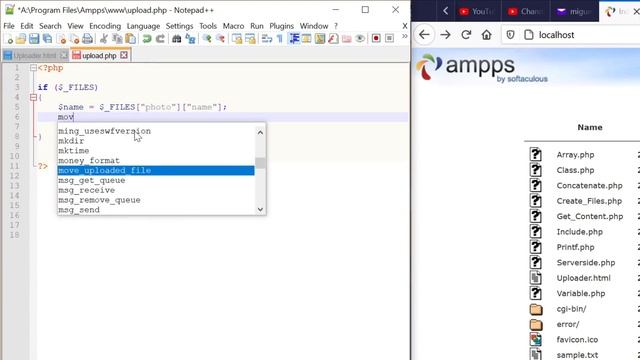
Task: Click the shield tracking protection icon
Action: (510, 35)
